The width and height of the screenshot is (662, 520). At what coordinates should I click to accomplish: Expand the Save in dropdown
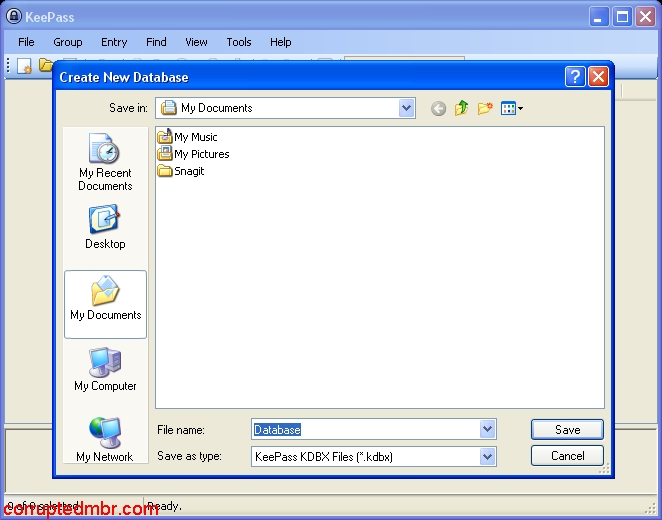click(406, 108)
